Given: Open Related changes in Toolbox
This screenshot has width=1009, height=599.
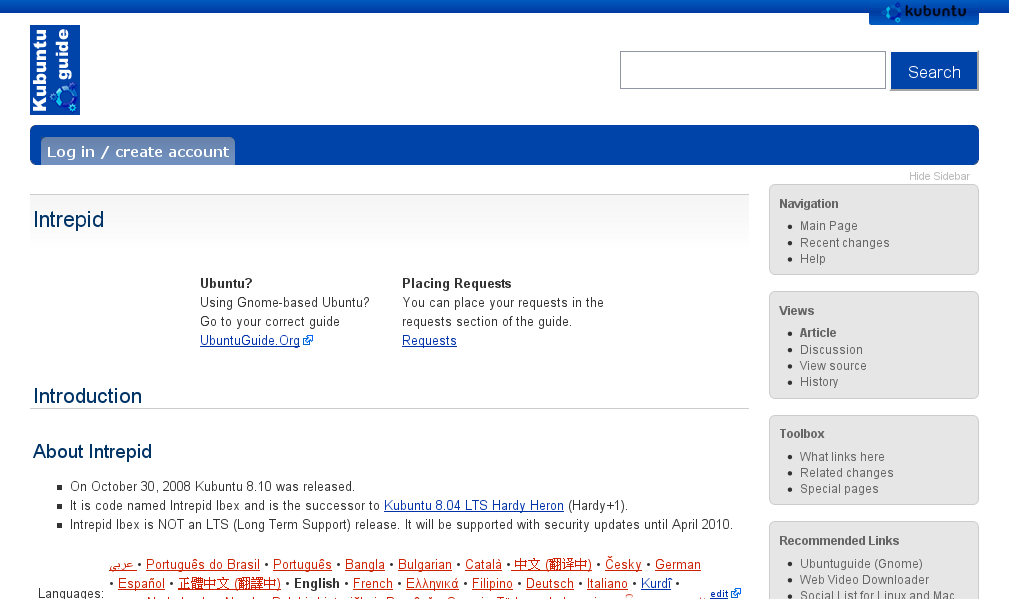Looking at the screenshot, I should click(846, 473).
